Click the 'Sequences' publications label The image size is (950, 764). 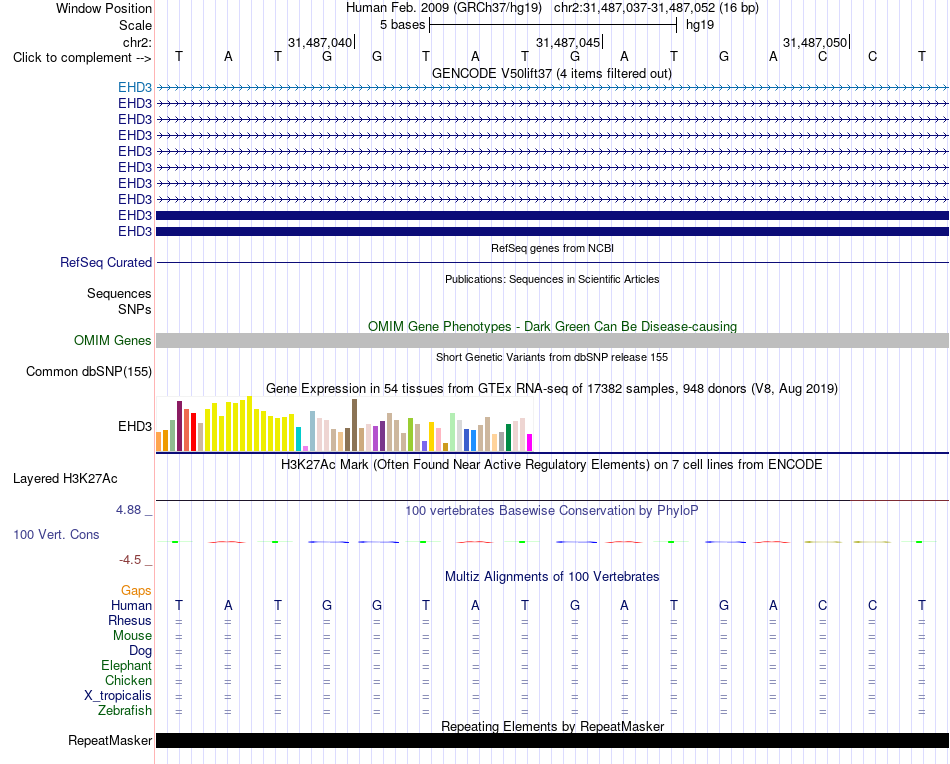tap(119, 294)
